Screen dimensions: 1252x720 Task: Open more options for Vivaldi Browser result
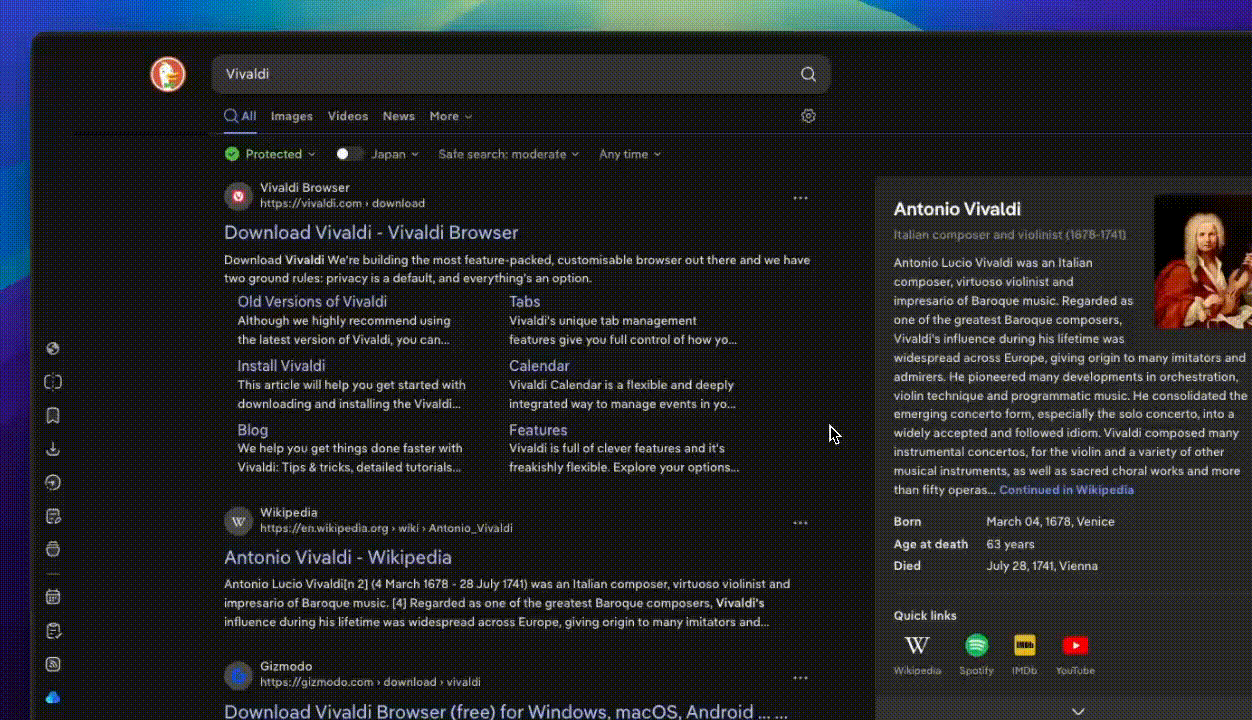tap(800, 198)
